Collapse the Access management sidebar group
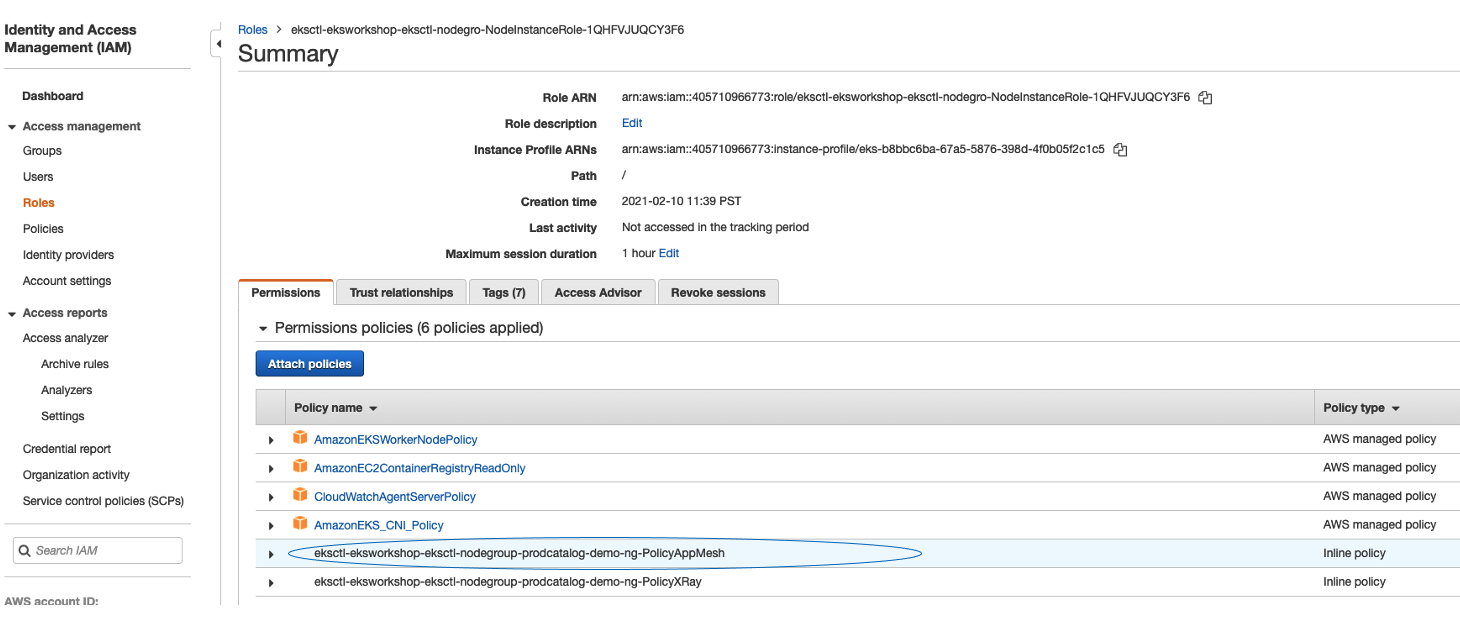This screenshot has height=640, width=1460. coord(12,127)
